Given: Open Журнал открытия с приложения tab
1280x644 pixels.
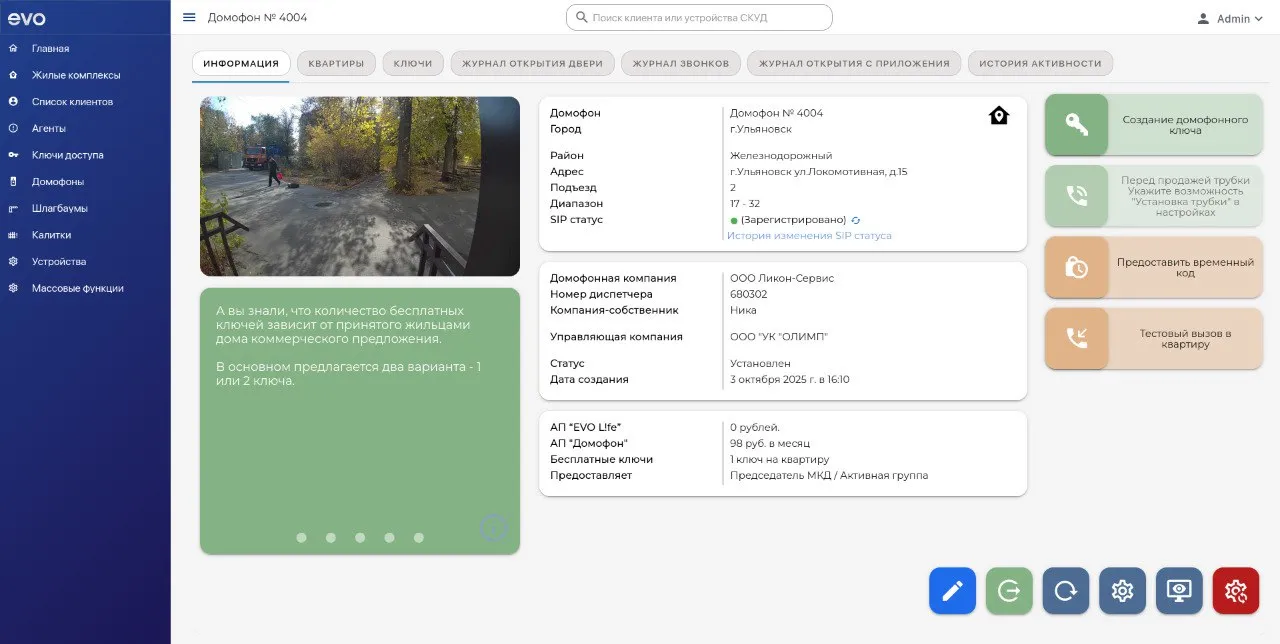Looking at the screenshot, I should click(x=854, y=63).
